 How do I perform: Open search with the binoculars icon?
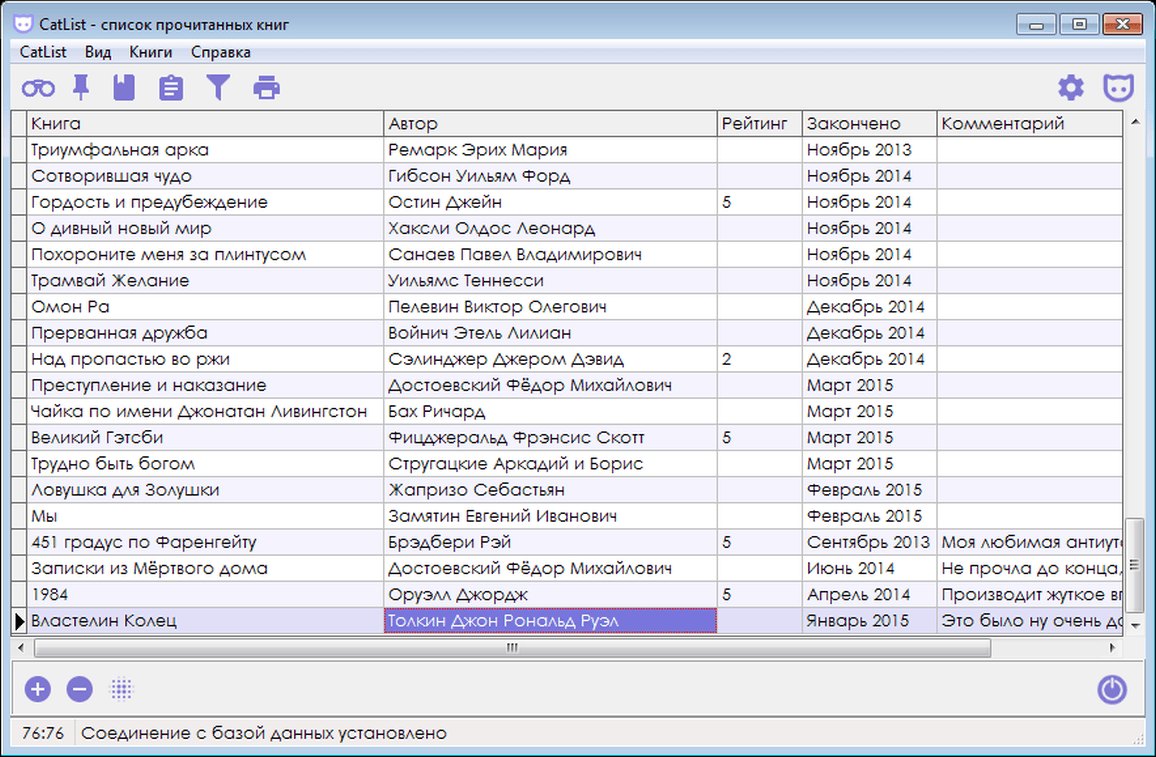(38, 88)
